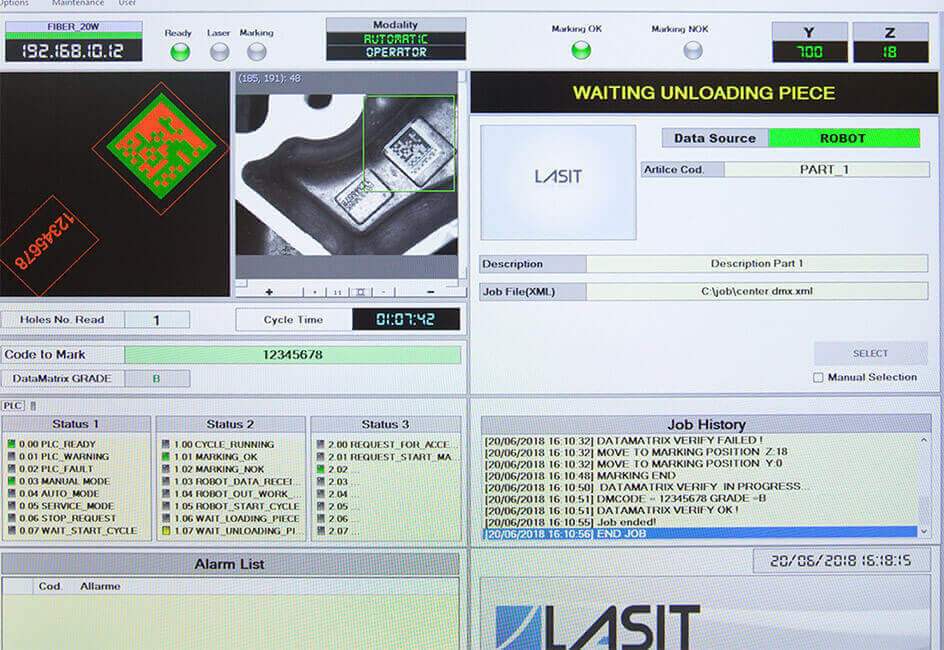
Task: Open the PLC panel button above Status 1
Action: pyautogui.click(x=13, y=406)
